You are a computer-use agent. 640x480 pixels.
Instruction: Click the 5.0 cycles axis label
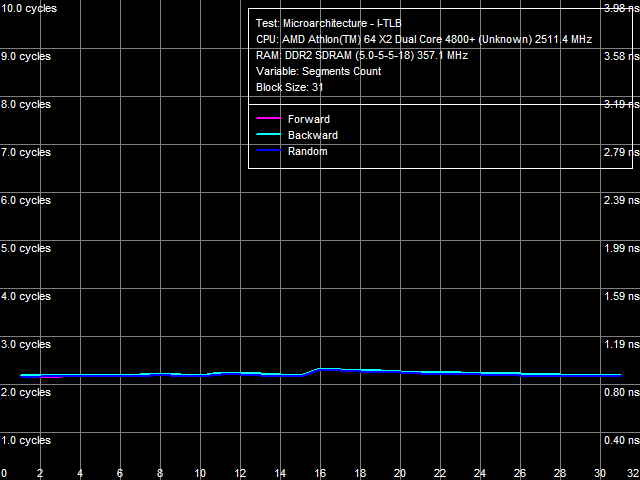pyautogui.click(x=26, y=248)
